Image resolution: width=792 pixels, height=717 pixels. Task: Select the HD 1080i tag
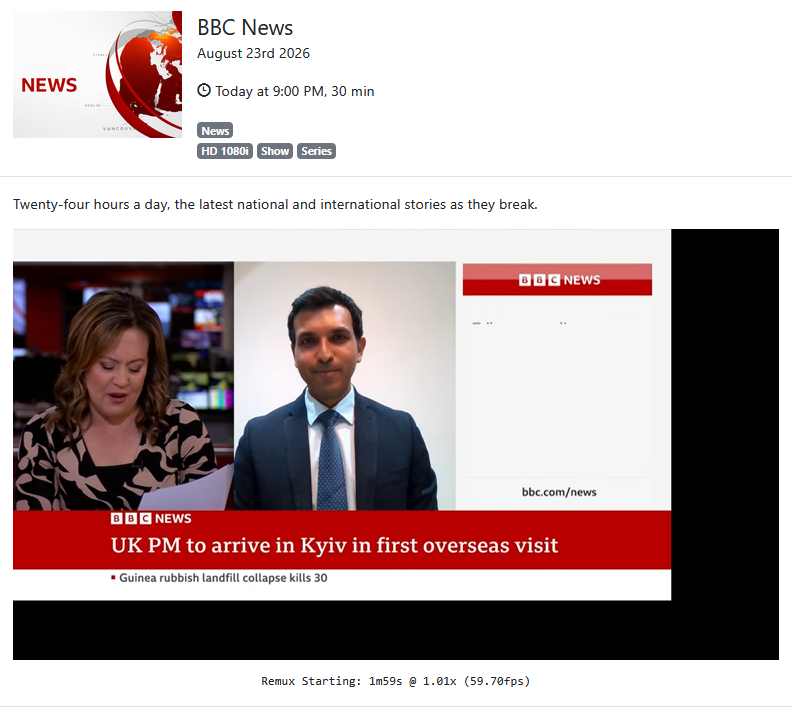(x=225, y=151)
